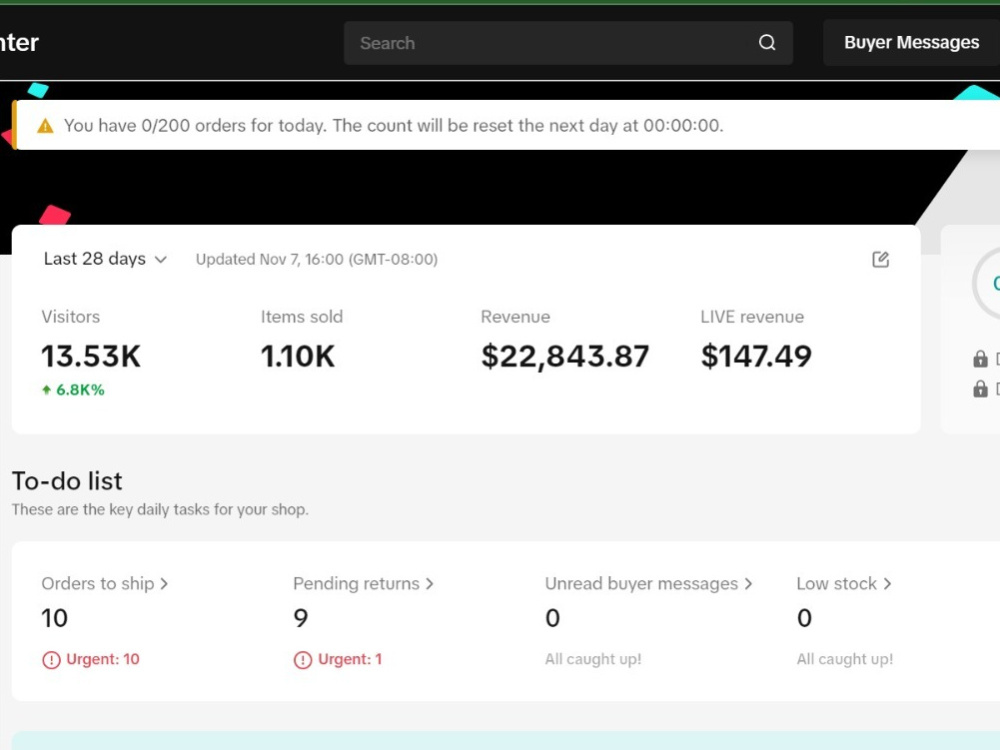
Task: Click the Urgent: 10 label
Action: tap(103, 659)
